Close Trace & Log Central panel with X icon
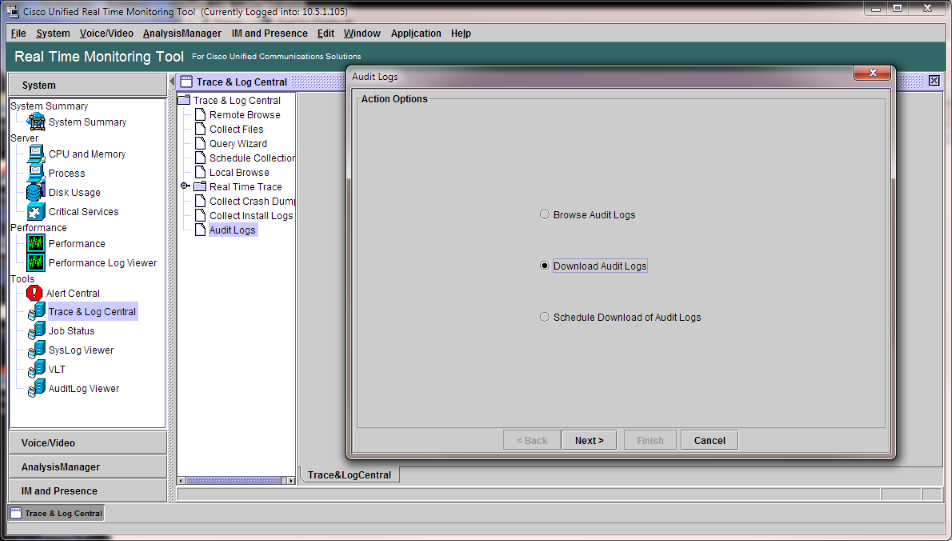This screenshot has width=952, height=541. (934, 81)
